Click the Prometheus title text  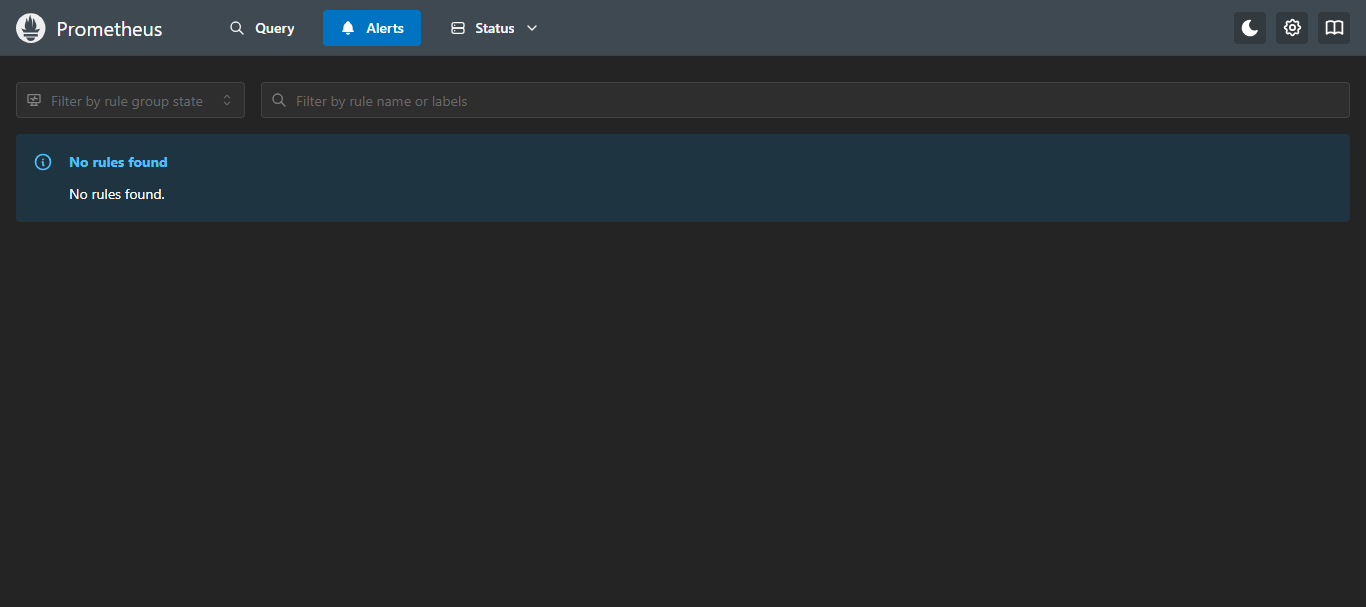click(109, 29)
